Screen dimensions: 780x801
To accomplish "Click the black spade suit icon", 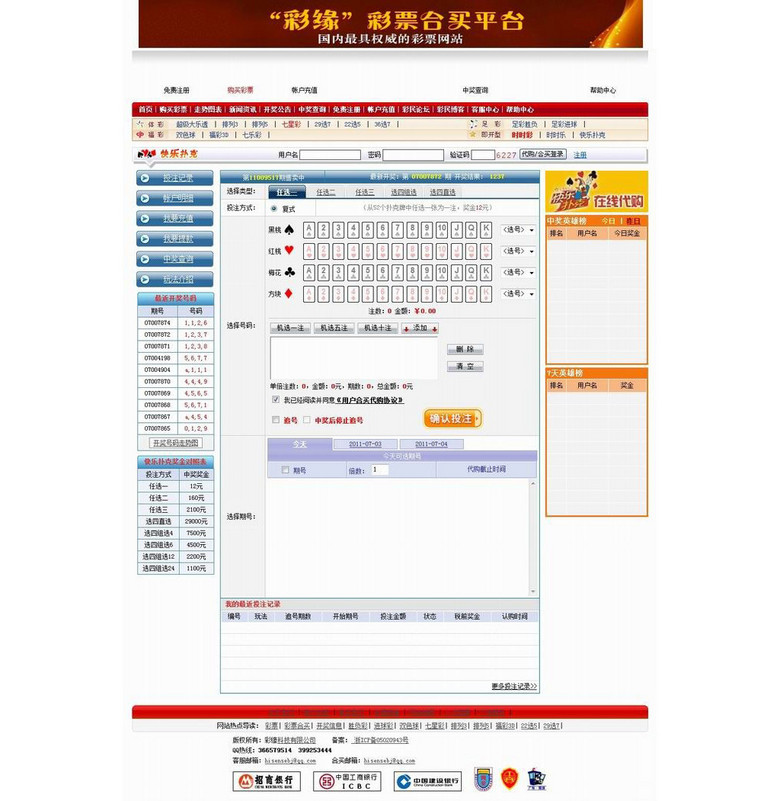I will point(289,229).
